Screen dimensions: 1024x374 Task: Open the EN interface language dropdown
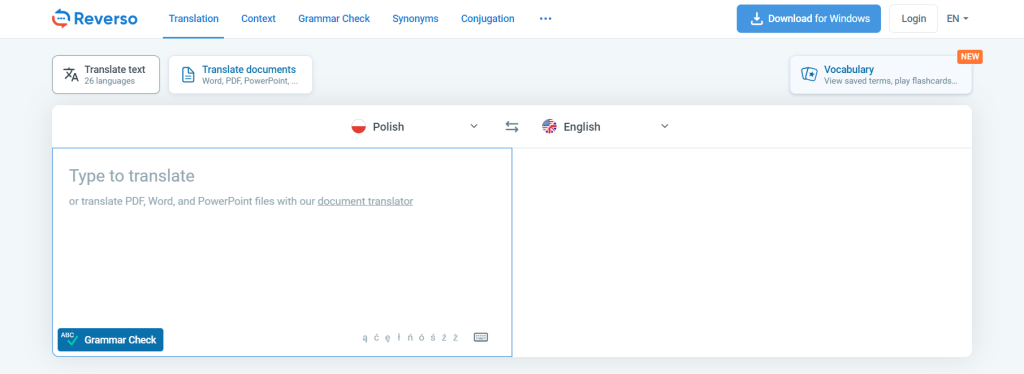tap(957, 18)
